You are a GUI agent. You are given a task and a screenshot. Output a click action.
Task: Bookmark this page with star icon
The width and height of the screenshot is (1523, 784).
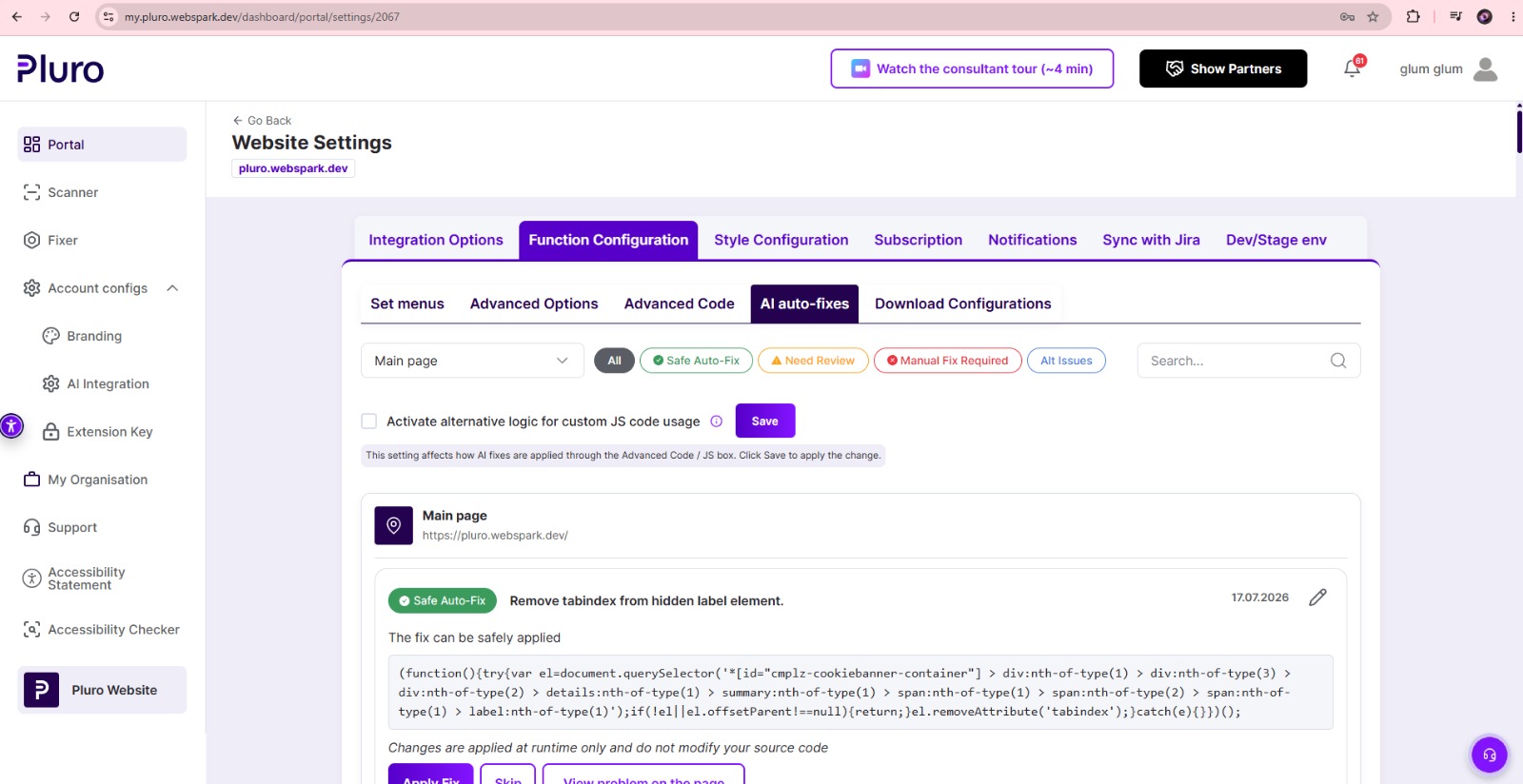point(1373,16)
